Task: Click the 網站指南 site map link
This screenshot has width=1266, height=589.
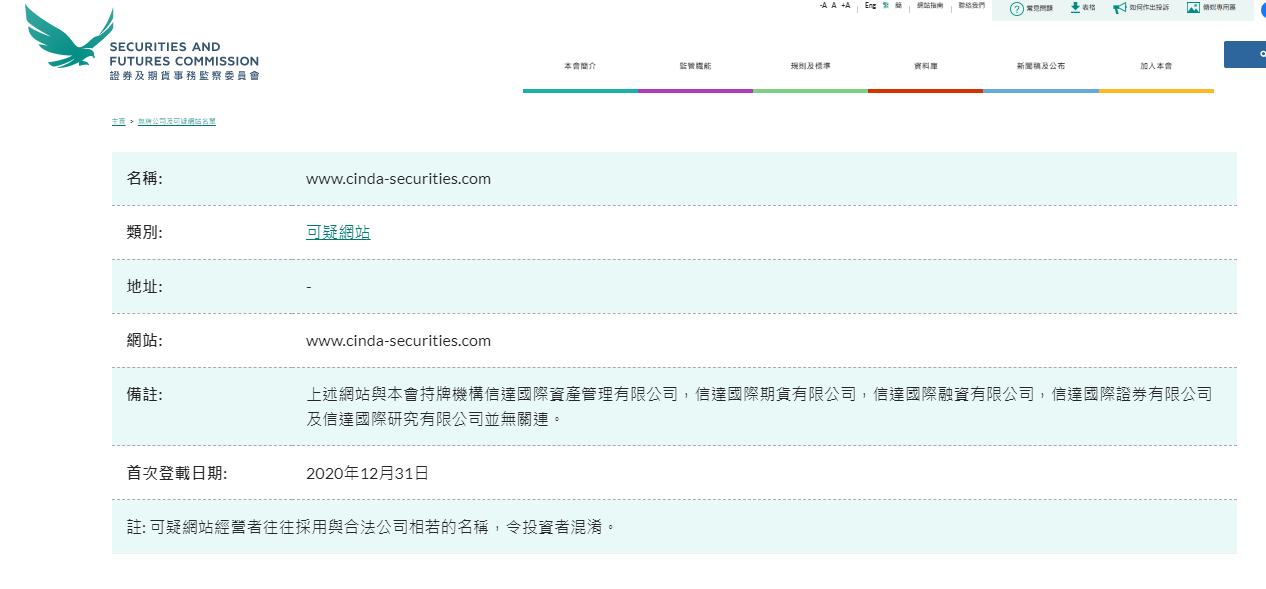Action: tap(930, 6)
